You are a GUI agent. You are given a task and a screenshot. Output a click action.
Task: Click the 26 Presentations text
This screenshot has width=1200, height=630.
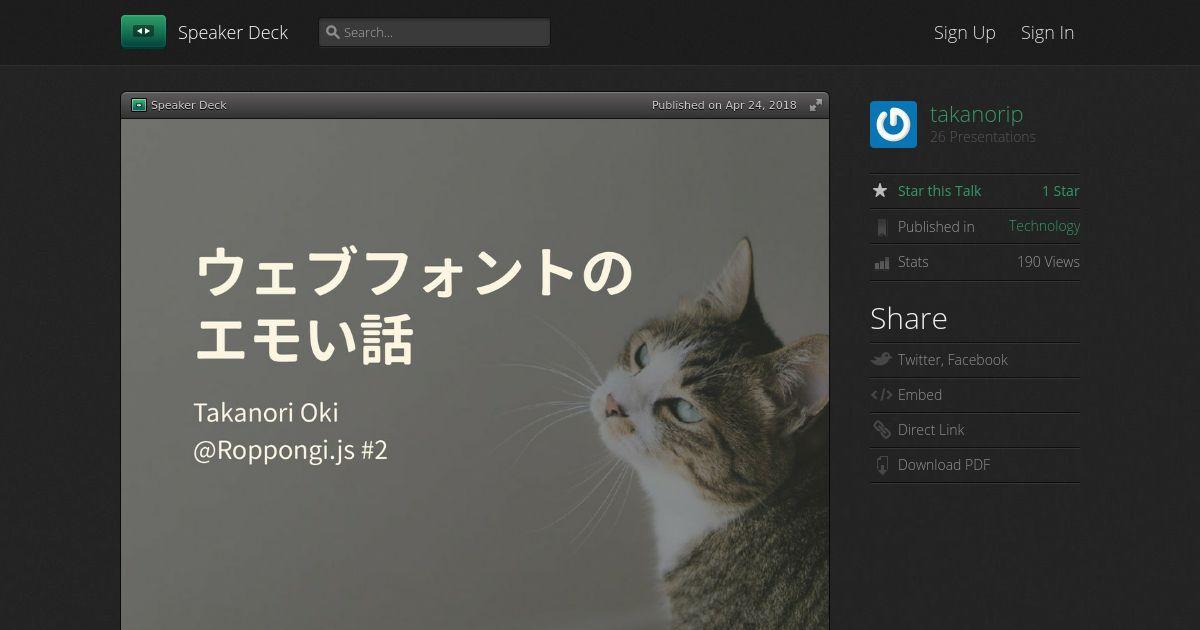tap(983, 137)
